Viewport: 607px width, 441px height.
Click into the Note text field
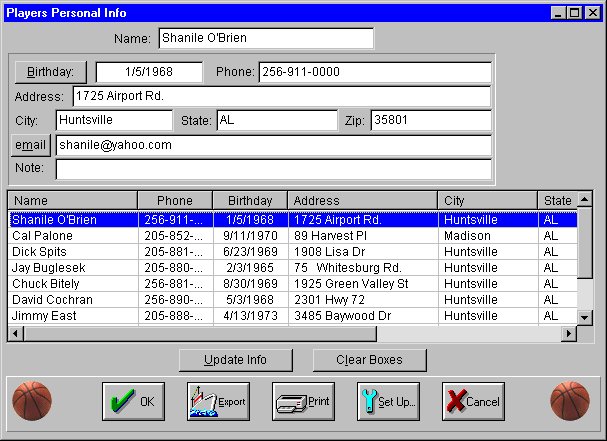click(273, 169)
